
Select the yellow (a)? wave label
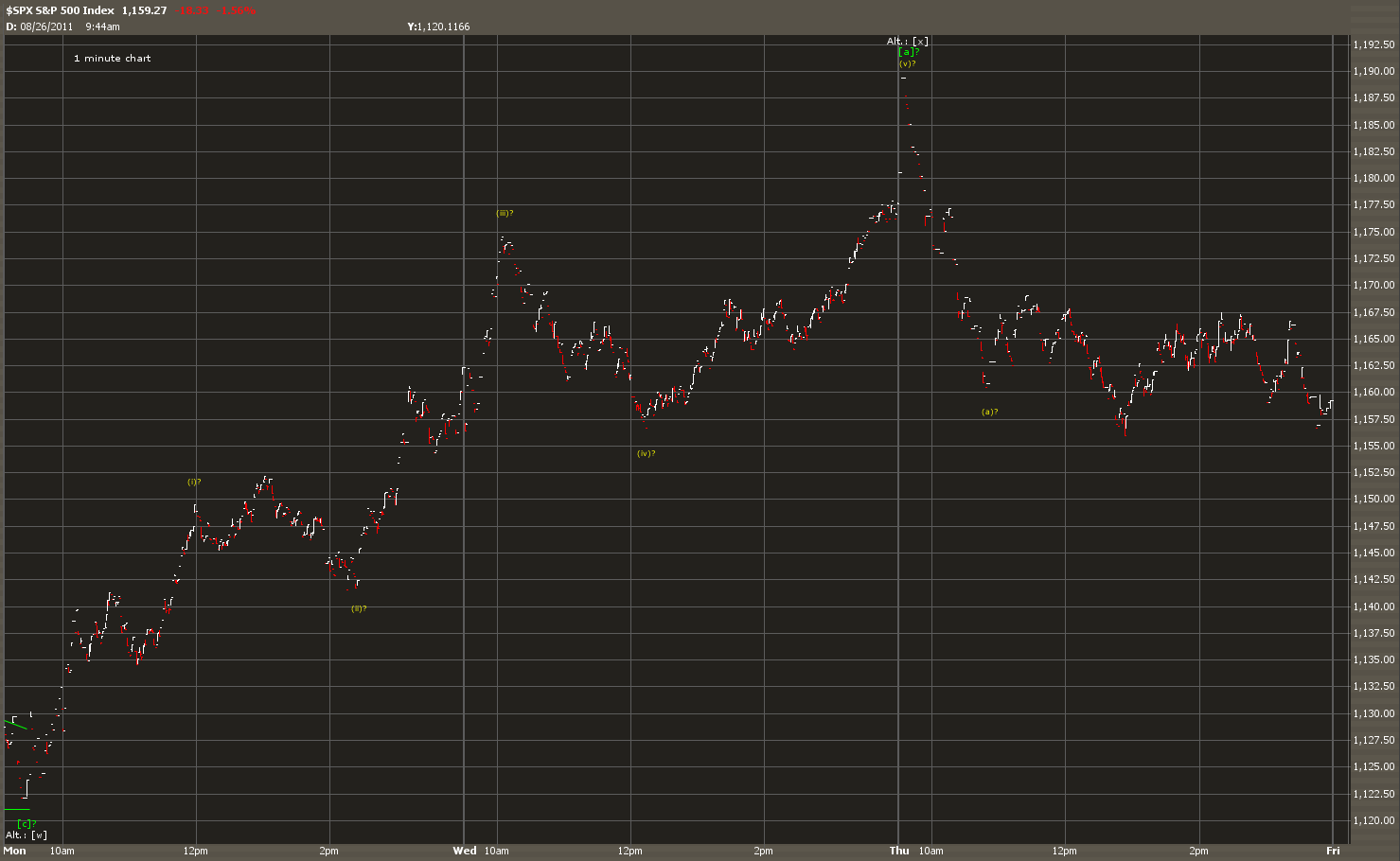[x=989, y=412]
